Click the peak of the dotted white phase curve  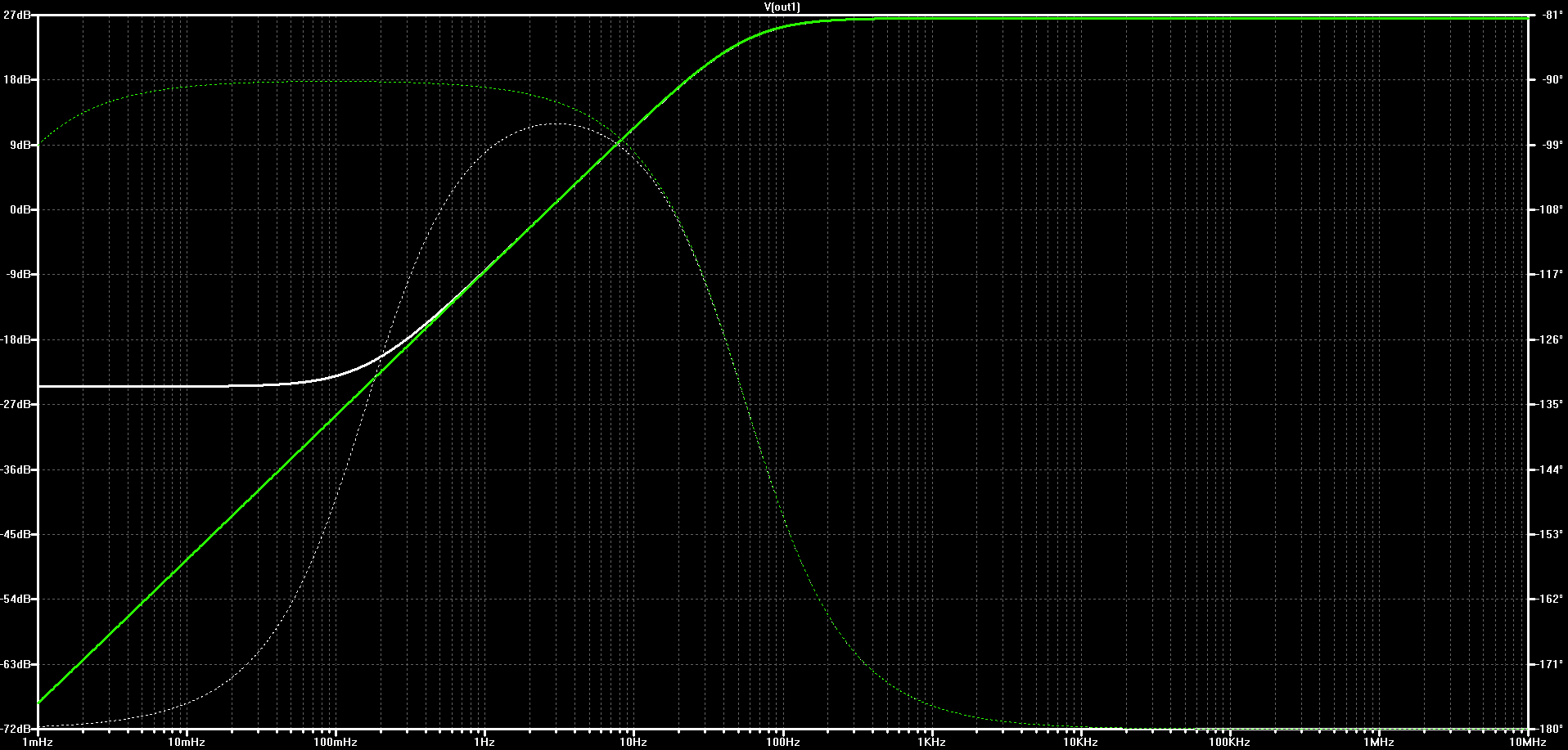tap(556, 124)
